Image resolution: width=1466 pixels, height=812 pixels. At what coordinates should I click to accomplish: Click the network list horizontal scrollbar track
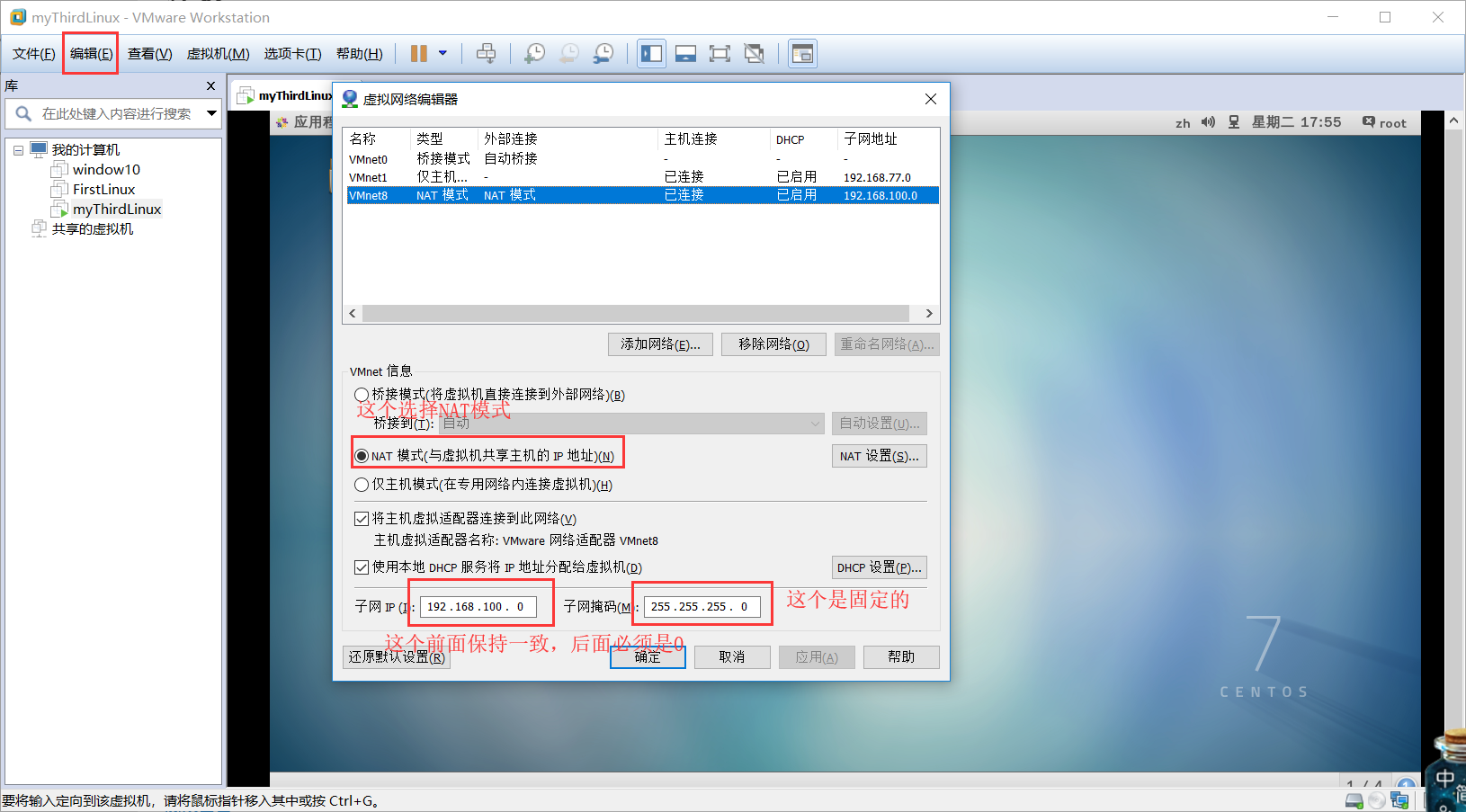pos(635,314)
